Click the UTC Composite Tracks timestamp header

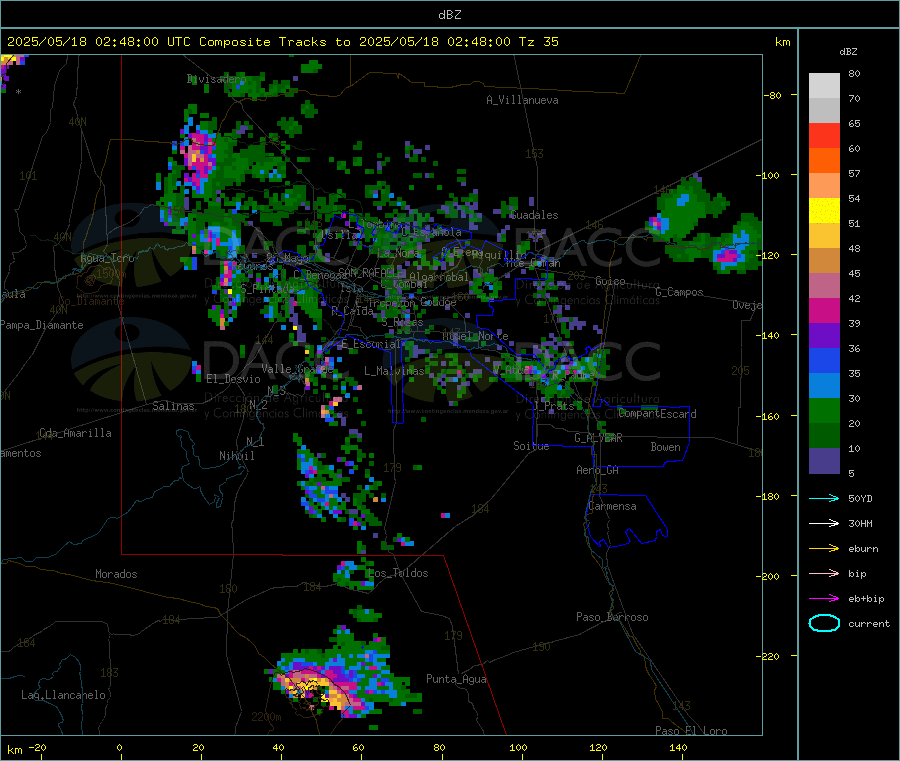(x=282, y=42)
